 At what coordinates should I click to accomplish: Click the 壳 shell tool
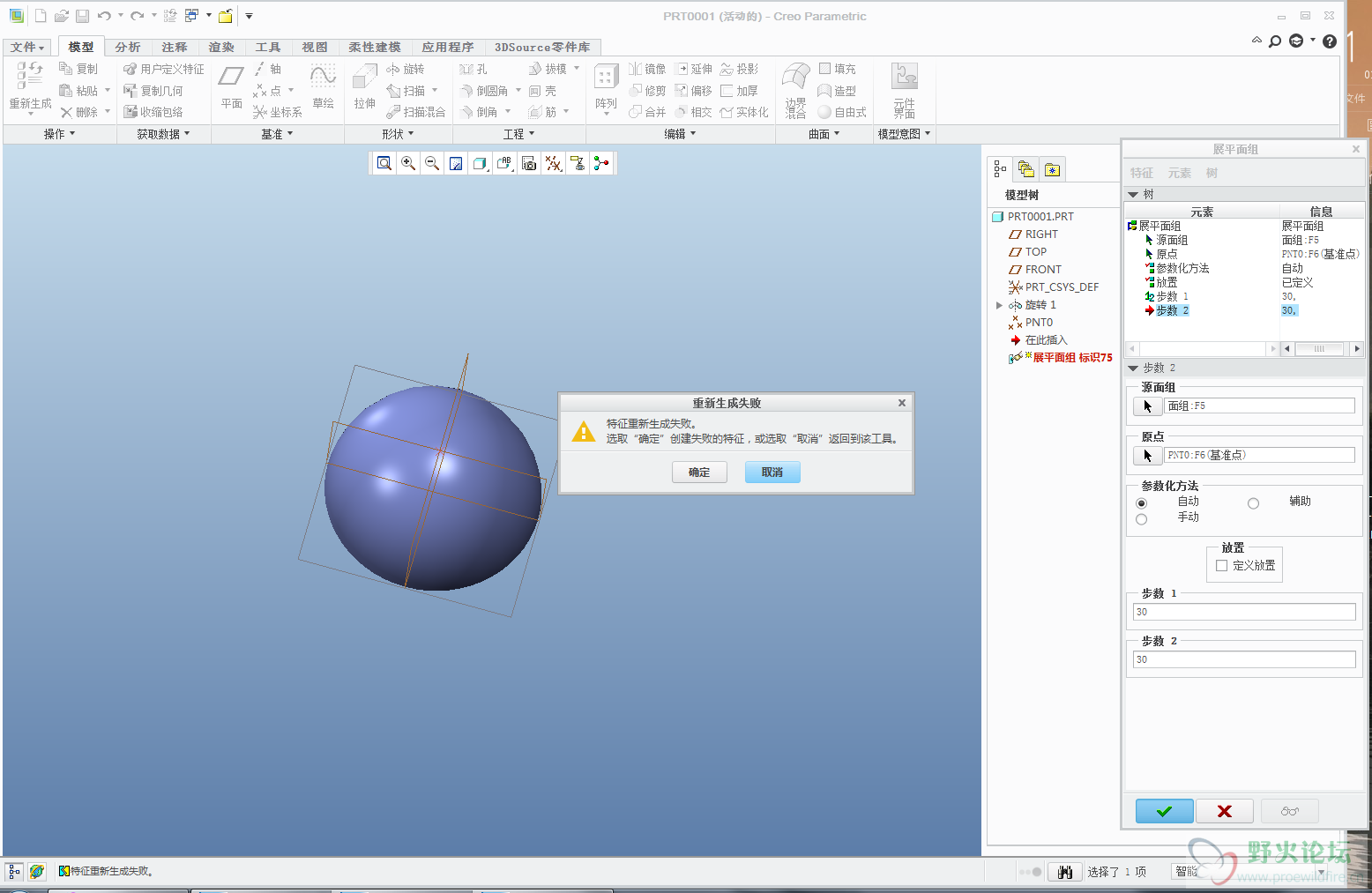542,91
